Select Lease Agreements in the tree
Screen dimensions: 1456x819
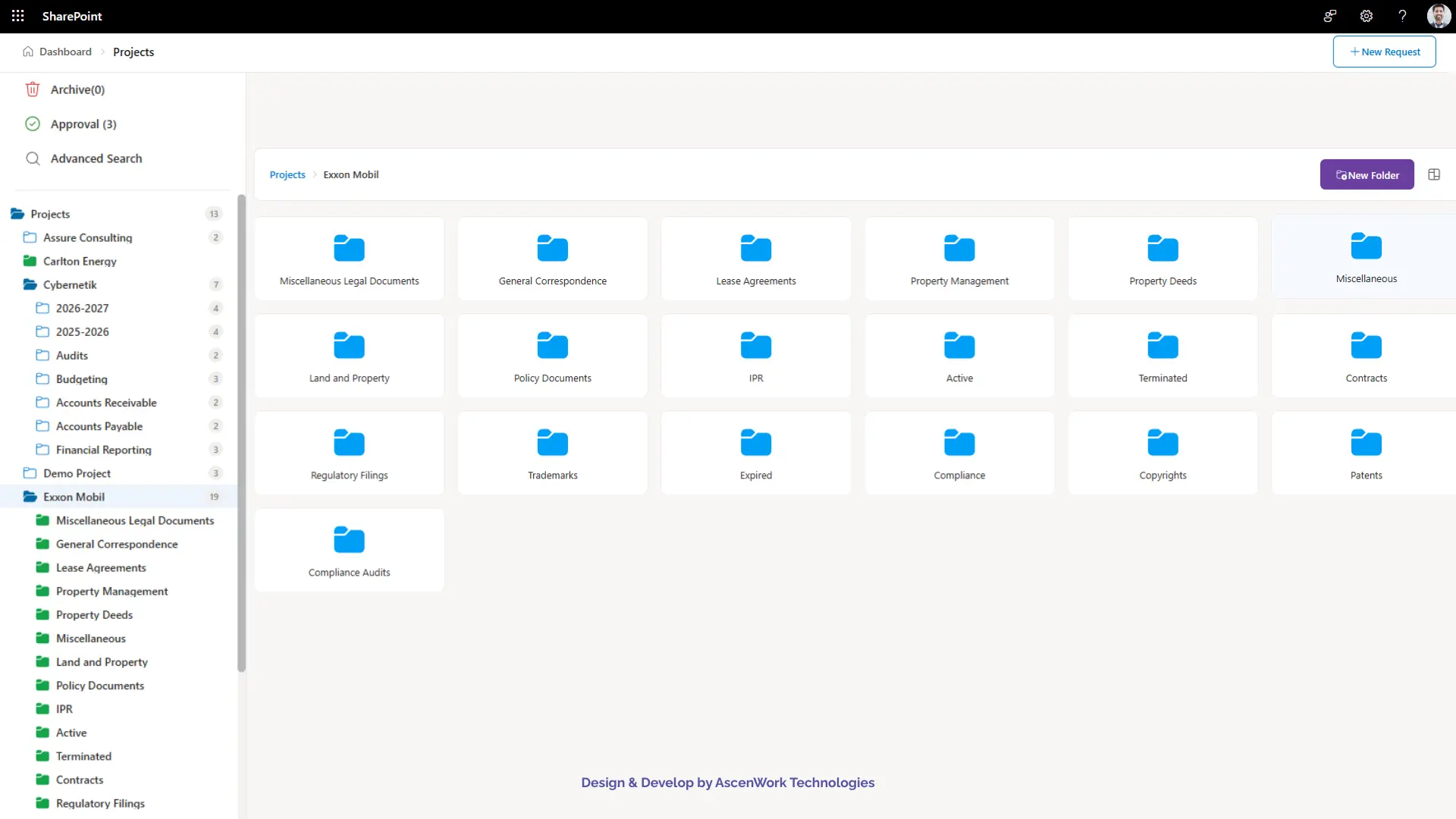click(101, 567)
